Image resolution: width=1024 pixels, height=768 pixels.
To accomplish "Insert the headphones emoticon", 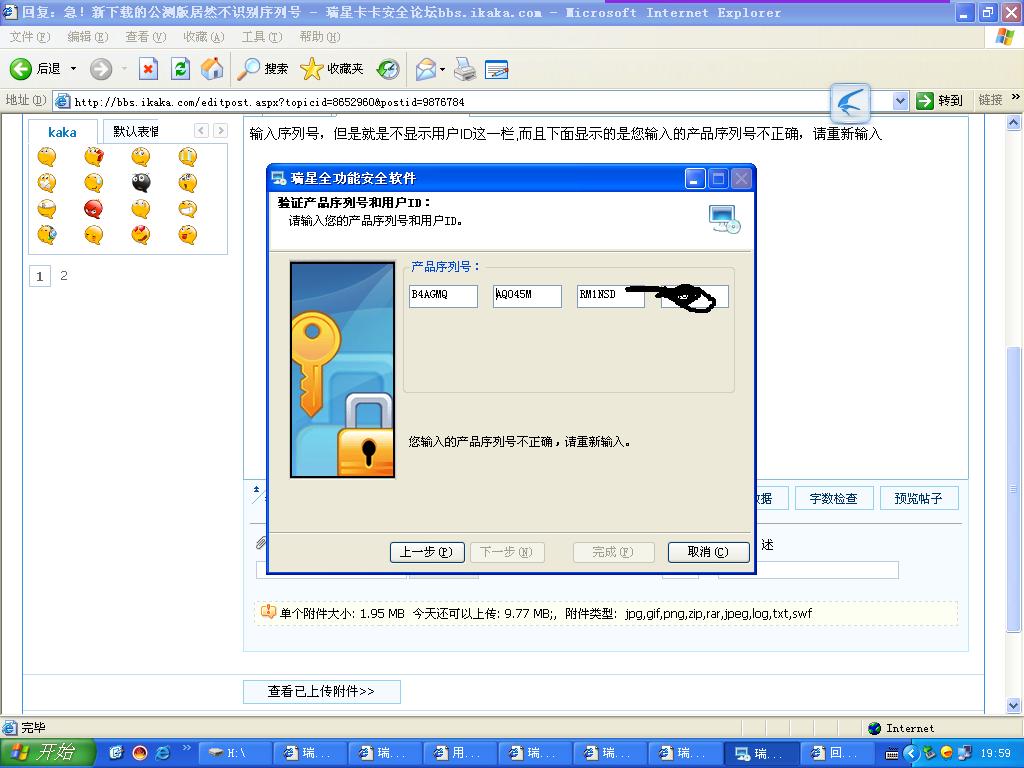I will 46,234.
